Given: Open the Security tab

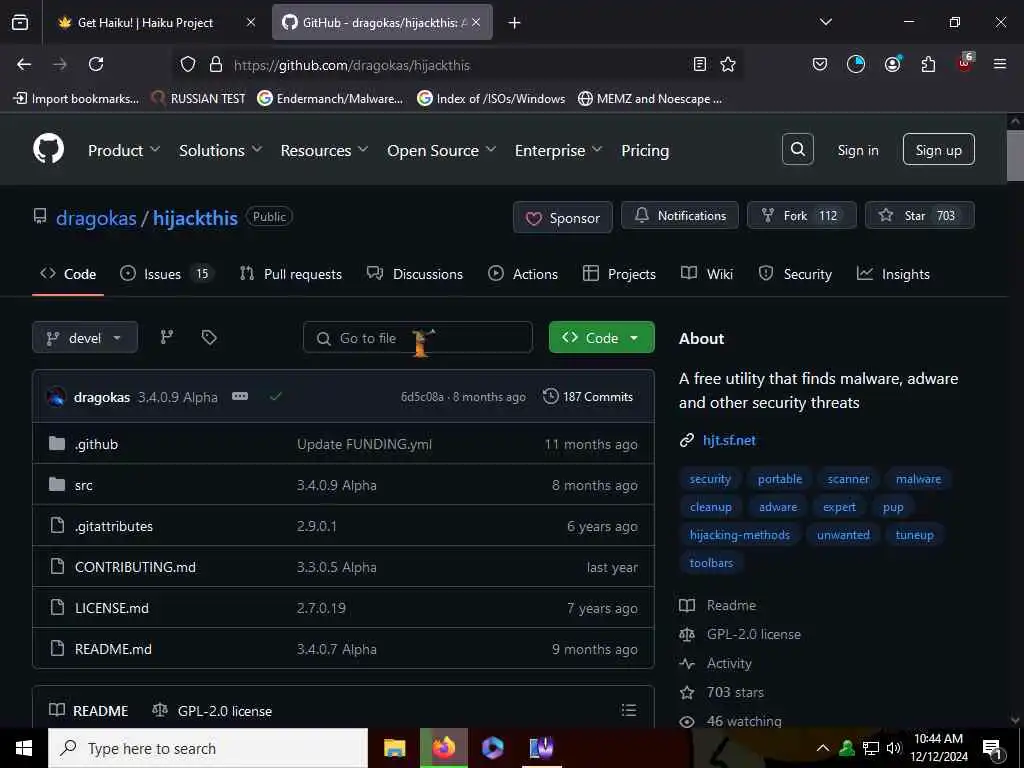Looking at the screenshot, I should (x=795, y=274).
